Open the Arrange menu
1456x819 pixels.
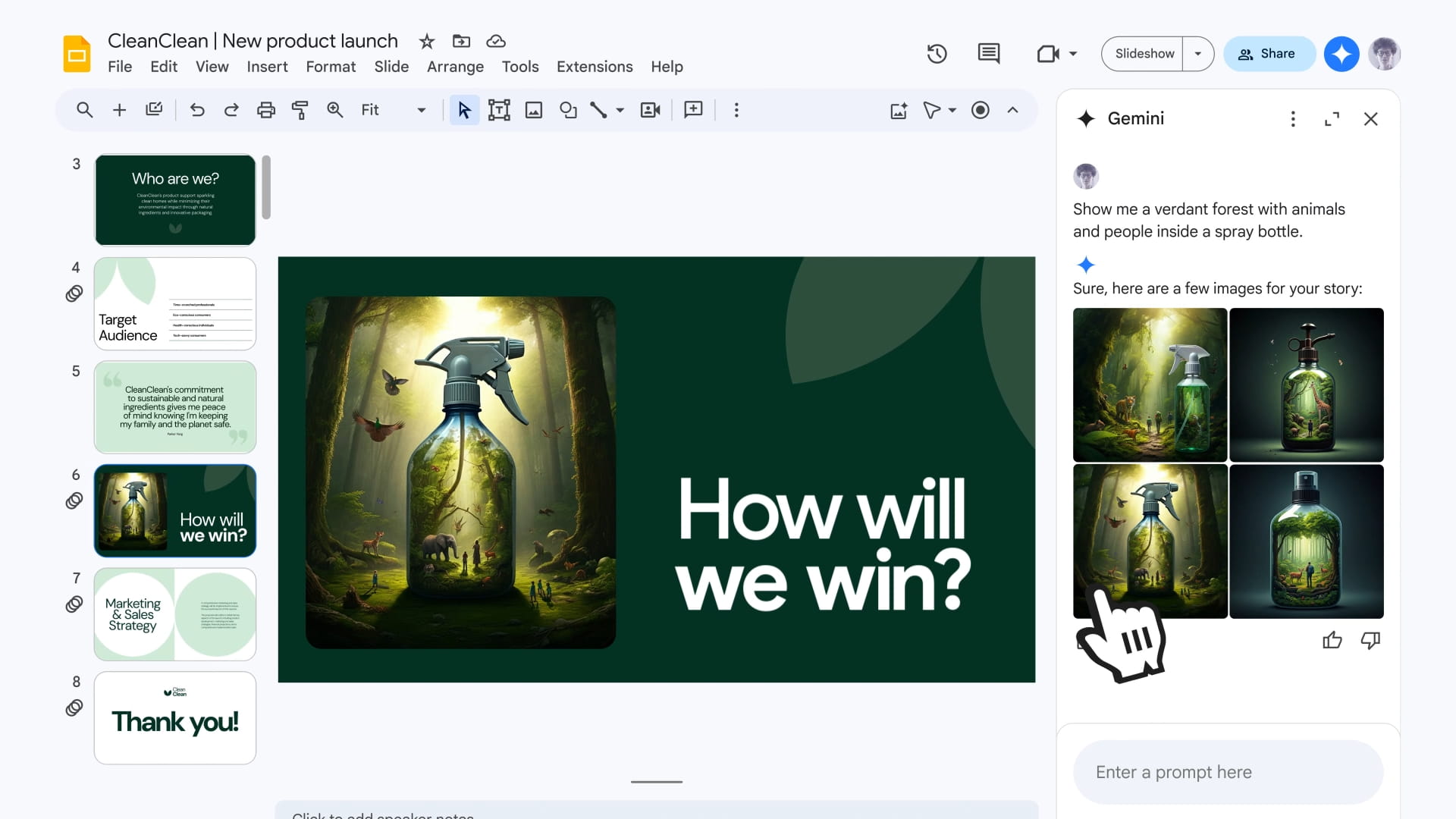coord(455,67)
